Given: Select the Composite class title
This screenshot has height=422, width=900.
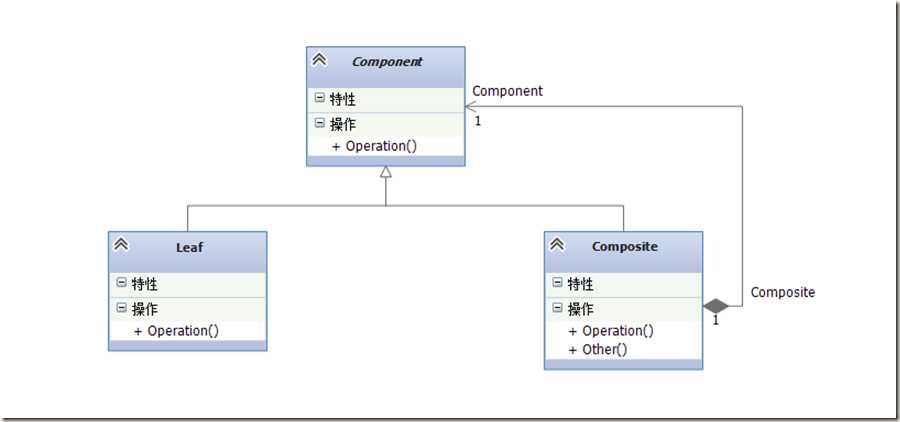Looking at the screenshot, I should (x=624, y=246).
